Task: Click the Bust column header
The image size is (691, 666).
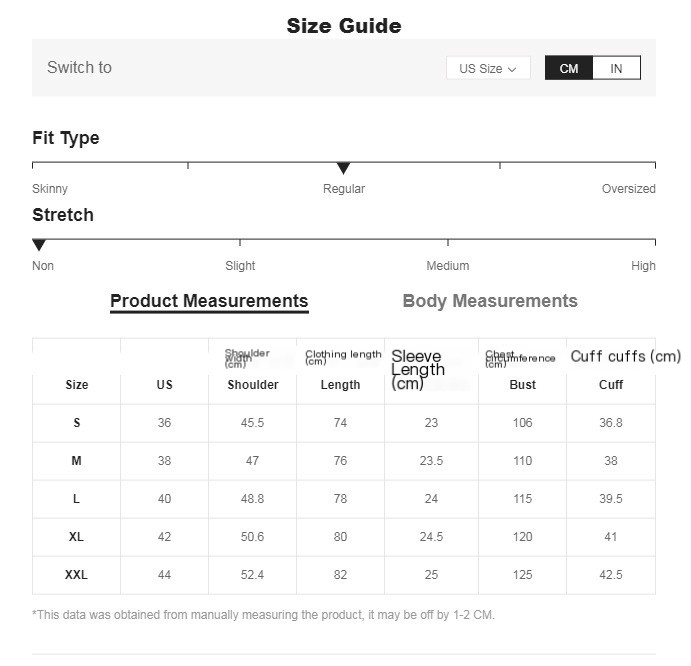Action: tap(523, 385)
